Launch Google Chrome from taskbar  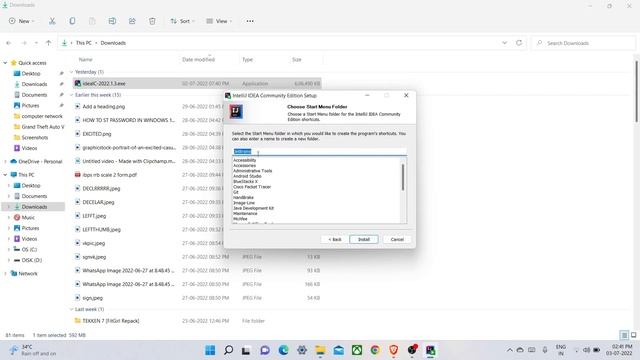tap(375, 350)
